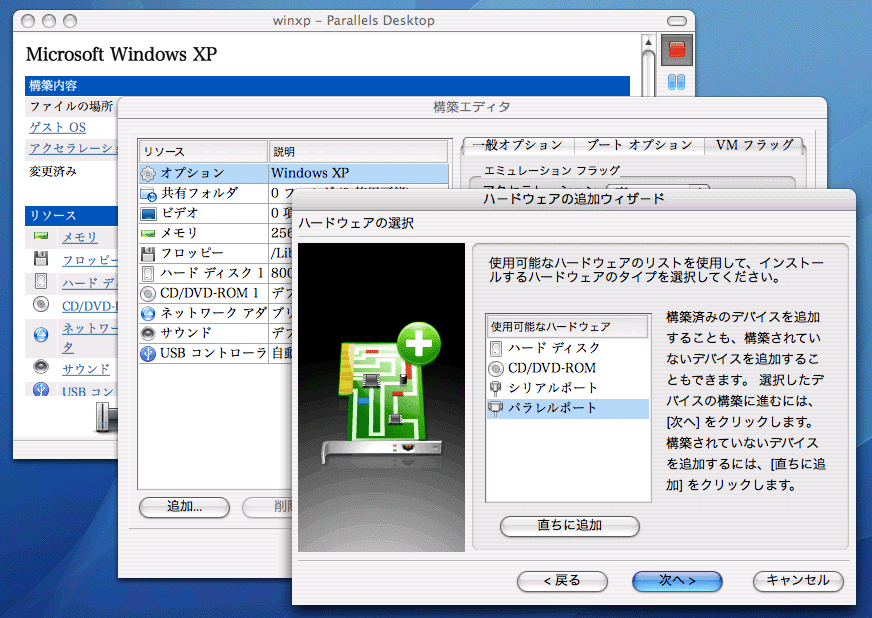Click the 追加... button in configuration editor
Image resolution: width=872 pixels, height=618 pixels.
pyautogui.click(x=184, y=507)
